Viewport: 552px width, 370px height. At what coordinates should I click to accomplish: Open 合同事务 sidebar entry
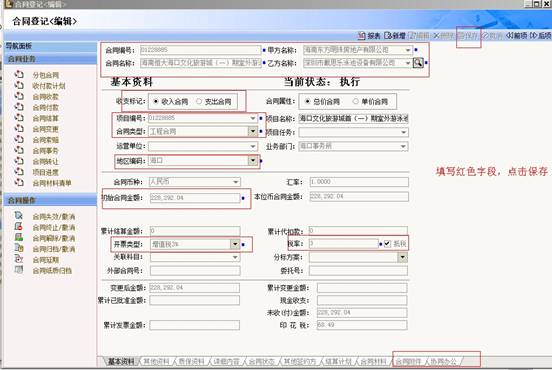pos(45,151)
